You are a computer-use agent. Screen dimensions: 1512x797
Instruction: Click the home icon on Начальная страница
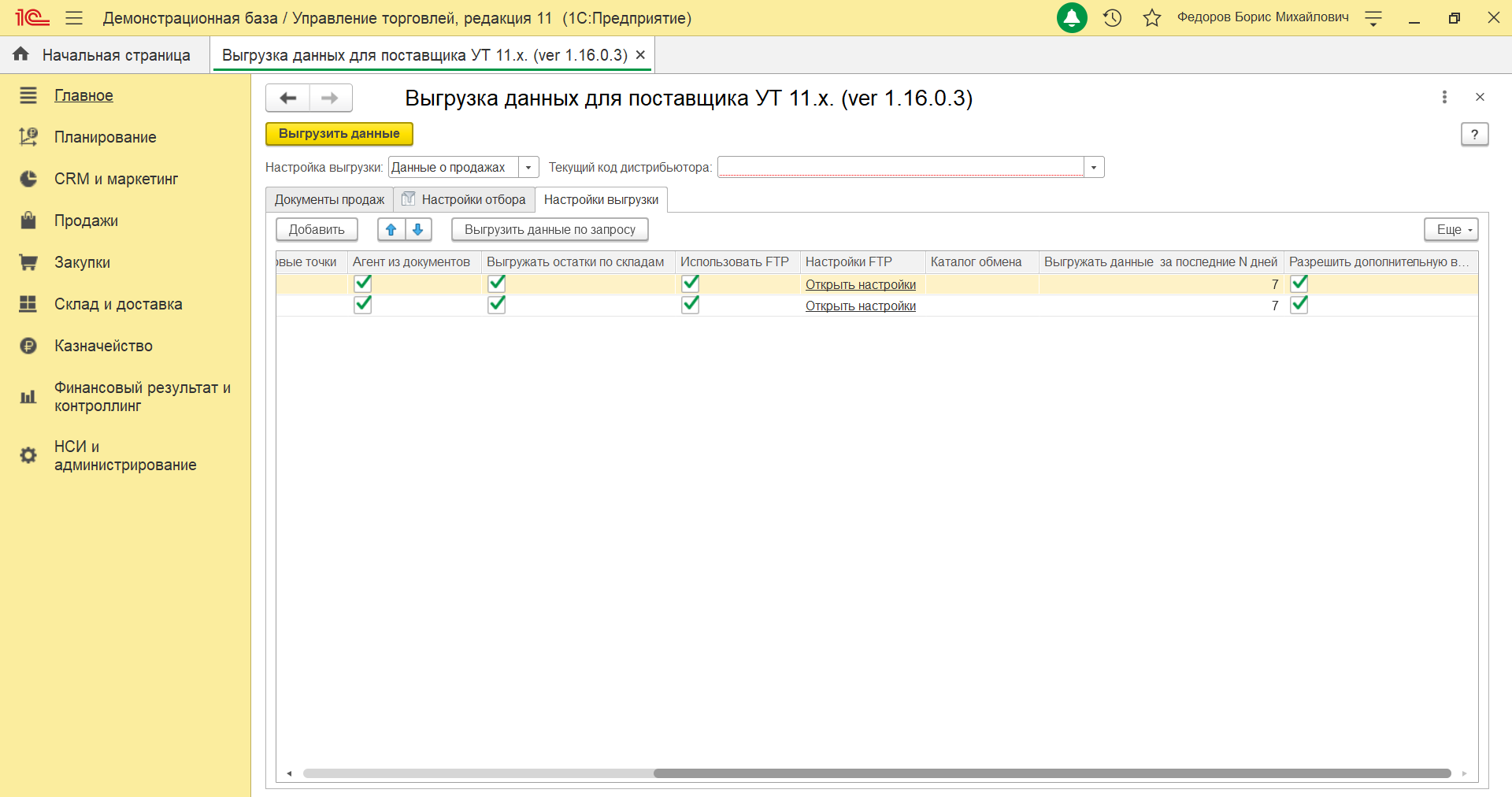pyautogui.click(x=21, y=54)
